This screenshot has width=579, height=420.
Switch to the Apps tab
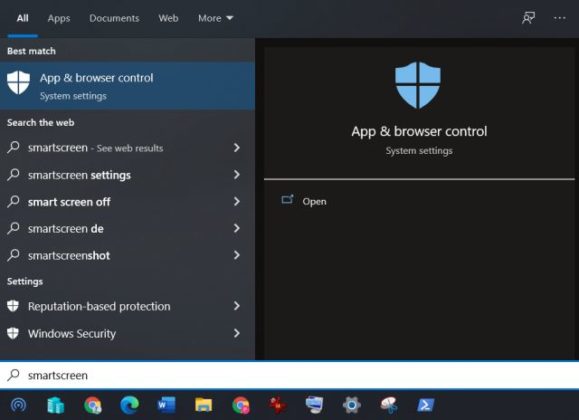[59, 18]
